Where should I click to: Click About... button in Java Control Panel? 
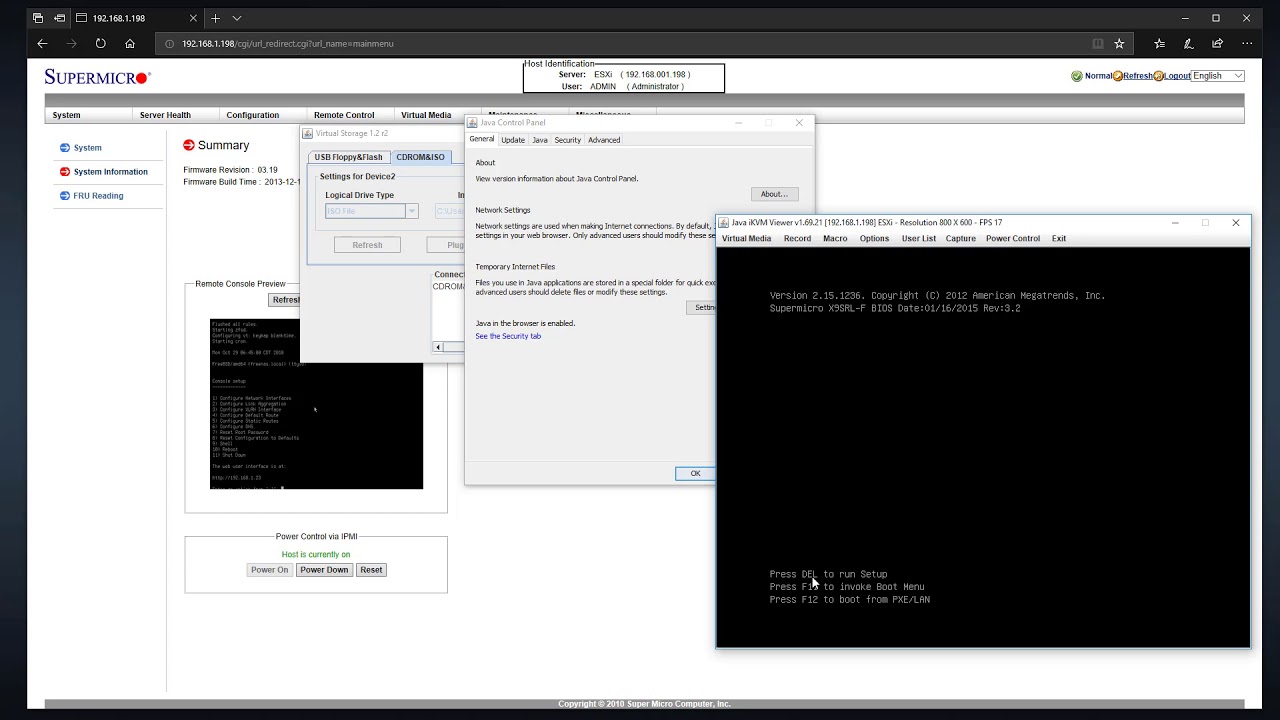click(774, 194)
